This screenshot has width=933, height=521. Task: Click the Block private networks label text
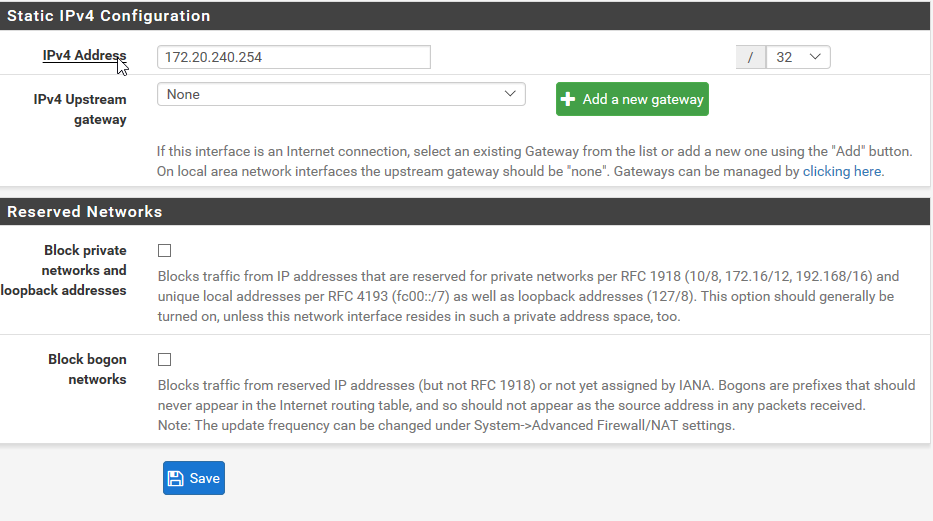tap(64, 270)
